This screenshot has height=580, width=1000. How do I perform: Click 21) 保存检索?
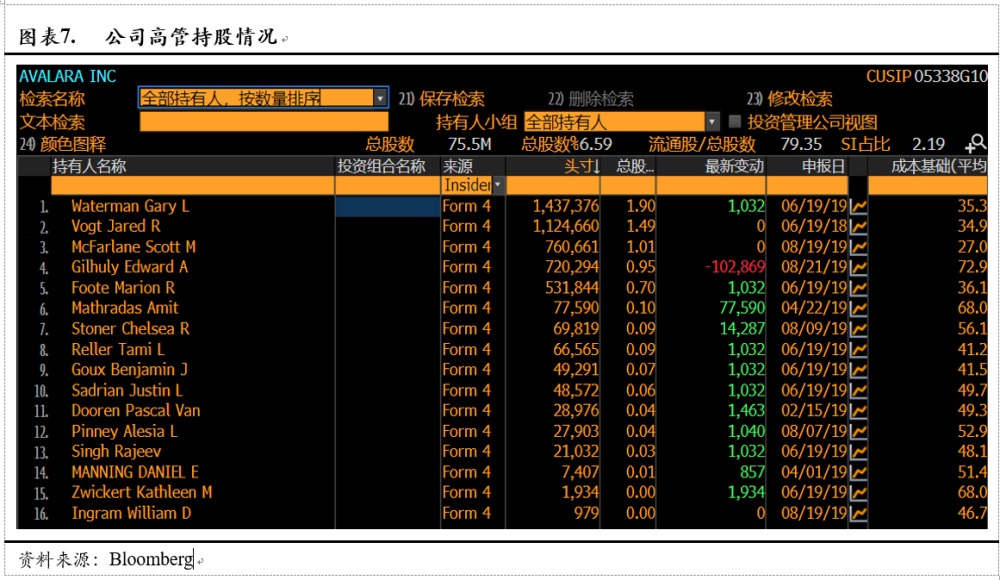[441, 99]
